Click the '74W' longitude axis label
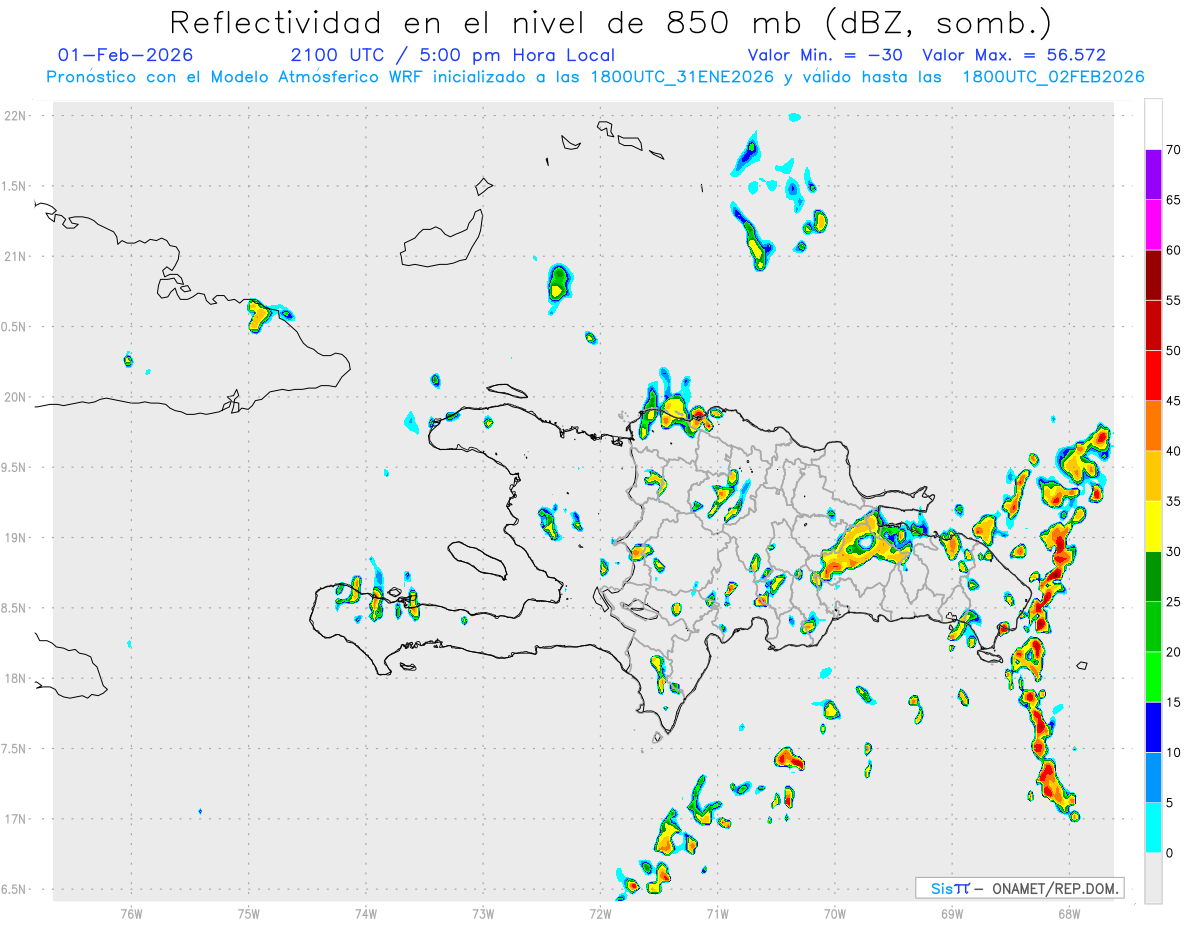 point(365,913)
